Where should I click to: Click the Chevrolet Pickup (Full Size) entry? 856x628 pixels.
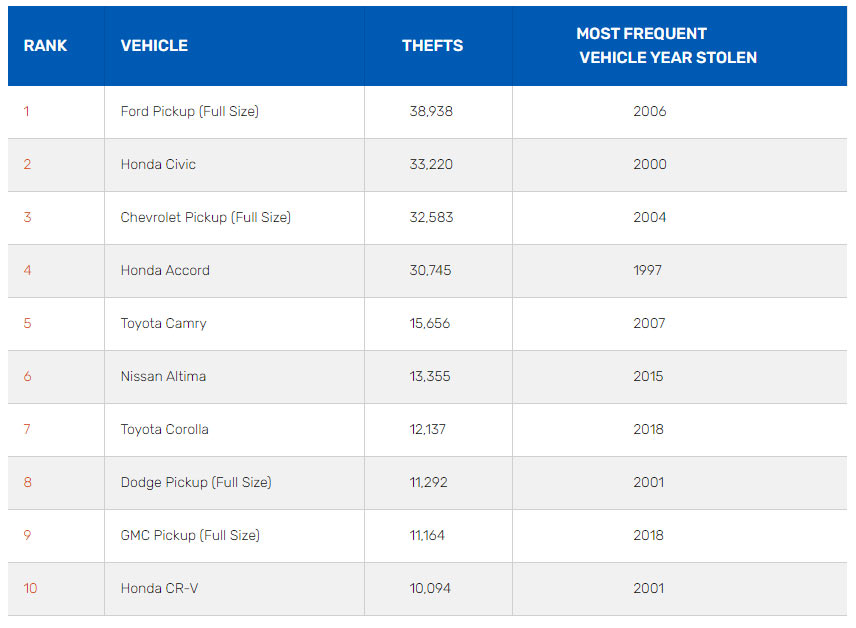[x=205, y=217]
